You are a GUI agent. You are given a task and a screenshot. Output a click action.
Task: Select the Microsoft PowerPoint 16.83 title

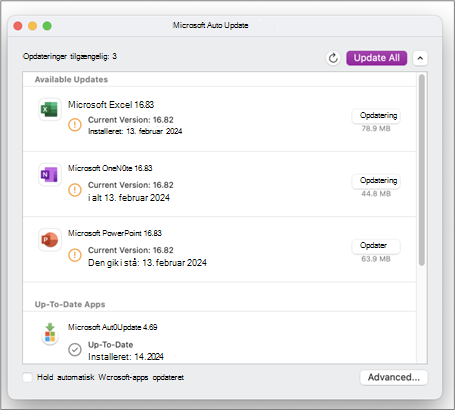[x=115, y=233]
